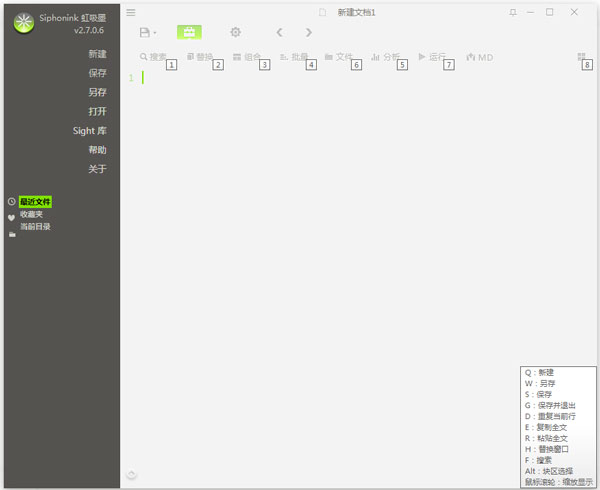Open the 批量 batch tool
This screenshot has height=490, width=600.
coord(294,57)
